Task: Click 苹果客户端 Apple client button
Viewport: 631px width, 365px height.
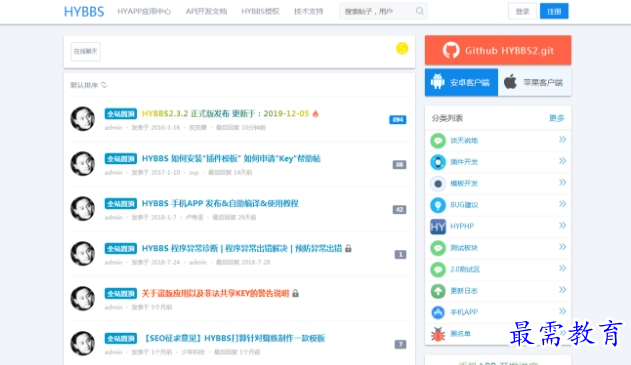Action: point(534,82)
